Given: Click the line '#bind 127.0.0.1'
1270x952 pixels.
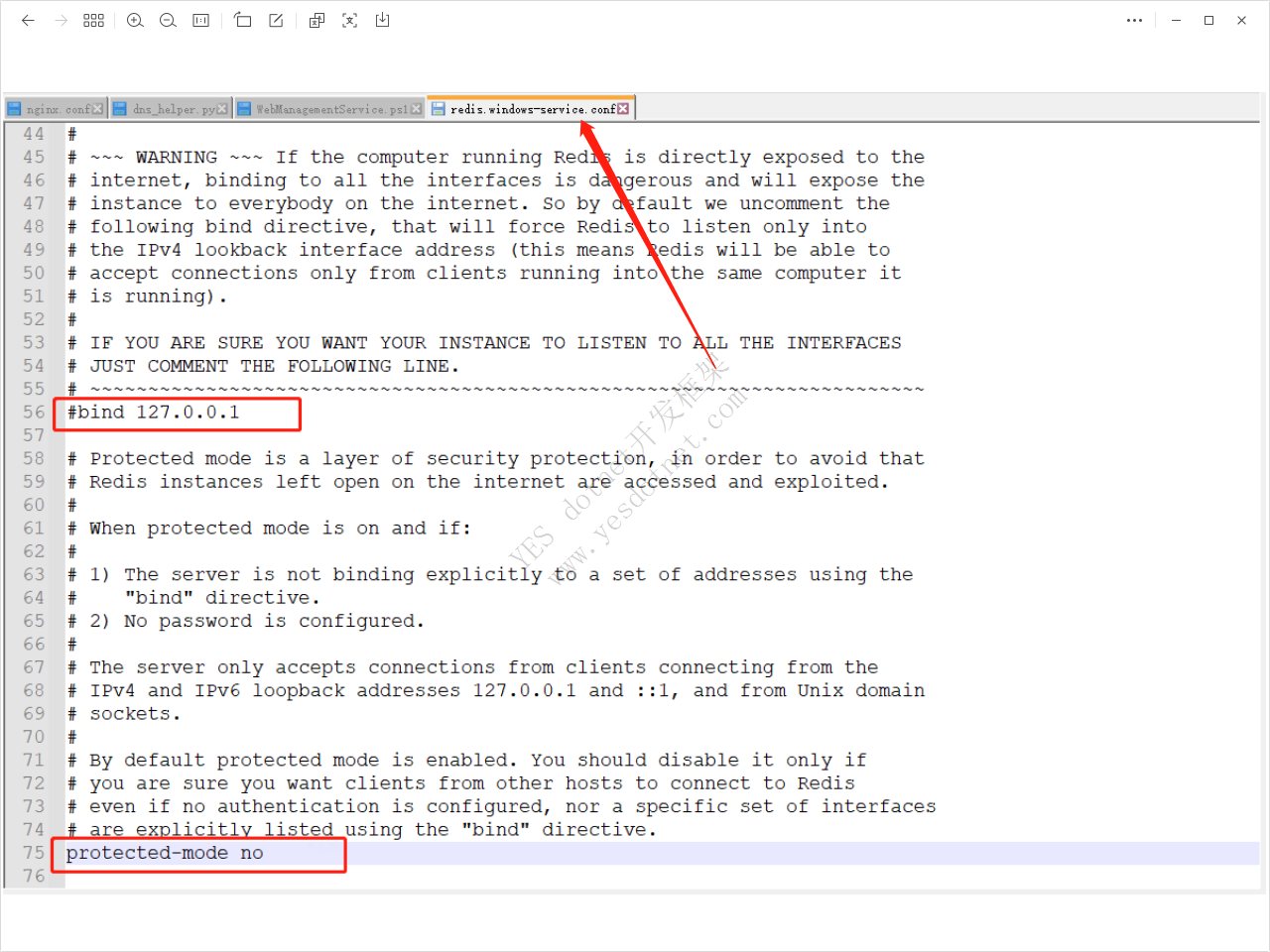Looking at the screenshot, I should pos(153,413).
